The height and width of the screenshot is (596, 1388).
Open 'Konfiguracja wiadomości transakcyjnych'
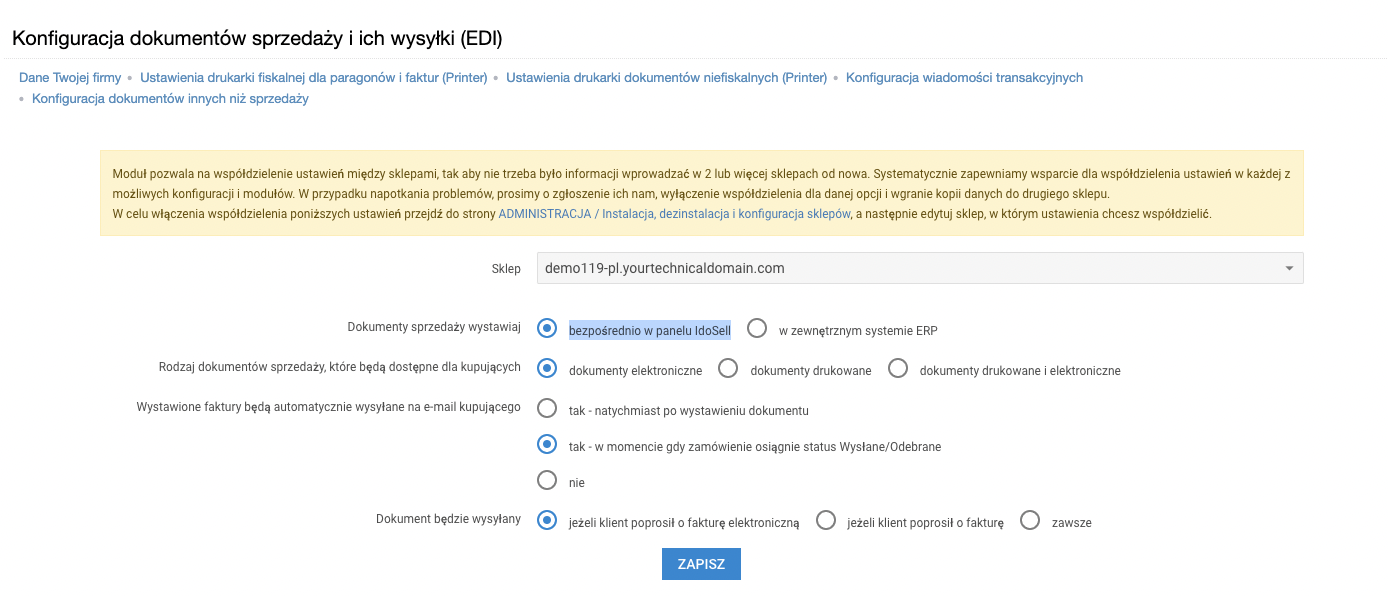tap(964, 77)
